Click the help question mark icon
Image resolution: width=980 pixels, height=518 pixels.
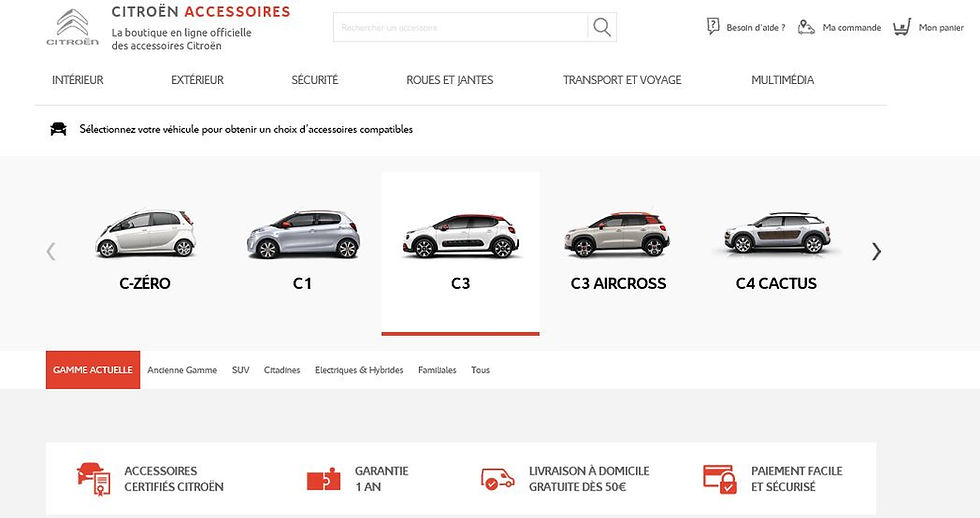point(713,26)
